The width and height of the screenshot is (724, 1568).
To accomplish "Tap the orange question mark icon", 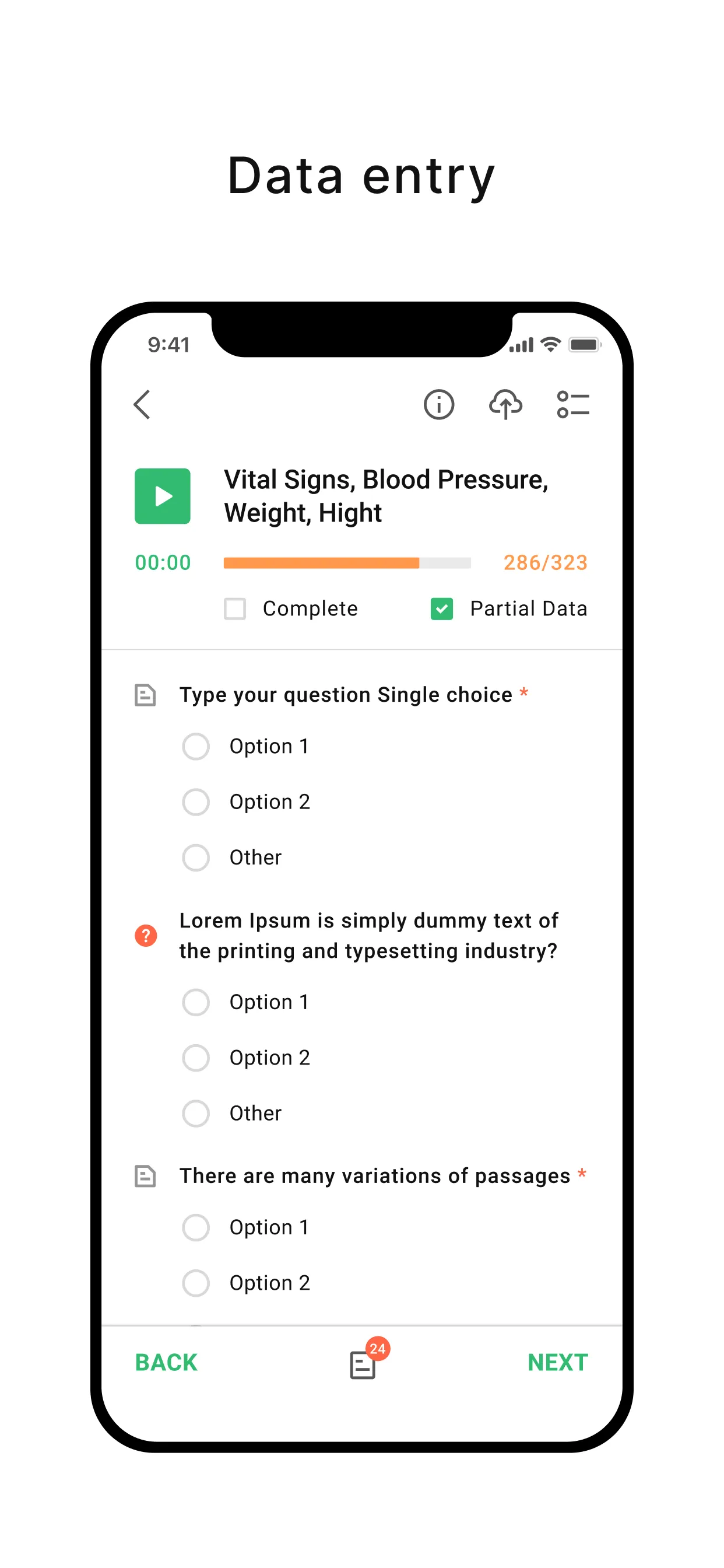I will pos(146,936).
